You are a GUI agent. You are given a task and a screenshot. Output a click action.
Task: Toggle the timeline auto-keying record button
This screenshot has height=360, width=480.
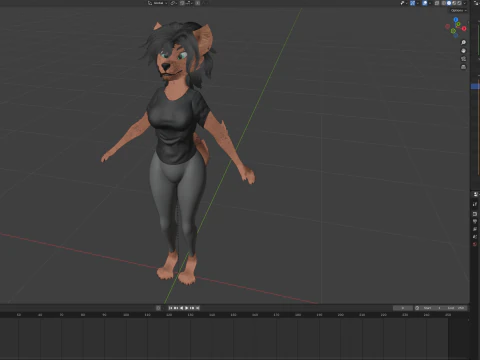pos(158,308)
